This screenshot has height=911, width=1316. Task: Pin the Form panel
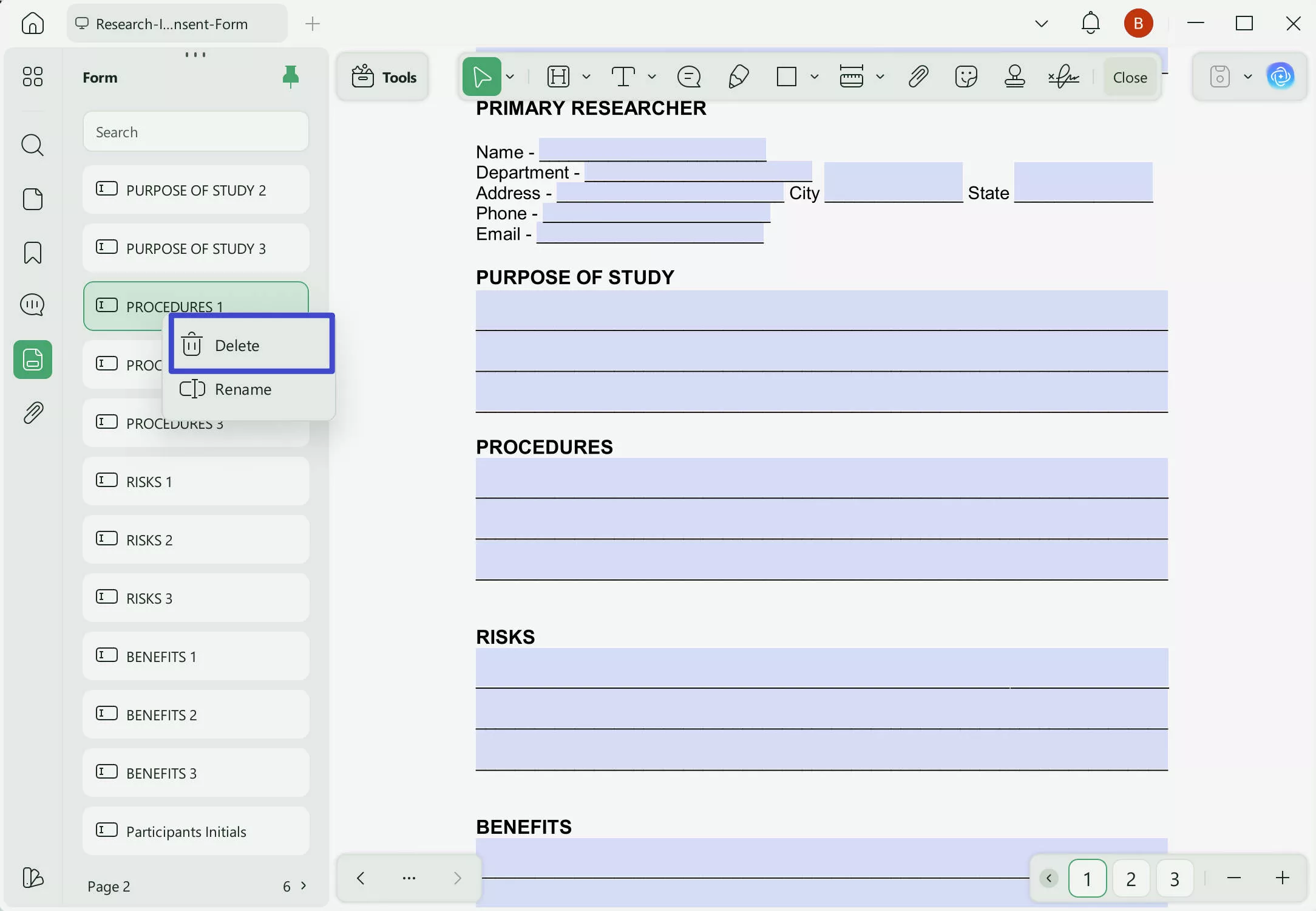(291, 77)
